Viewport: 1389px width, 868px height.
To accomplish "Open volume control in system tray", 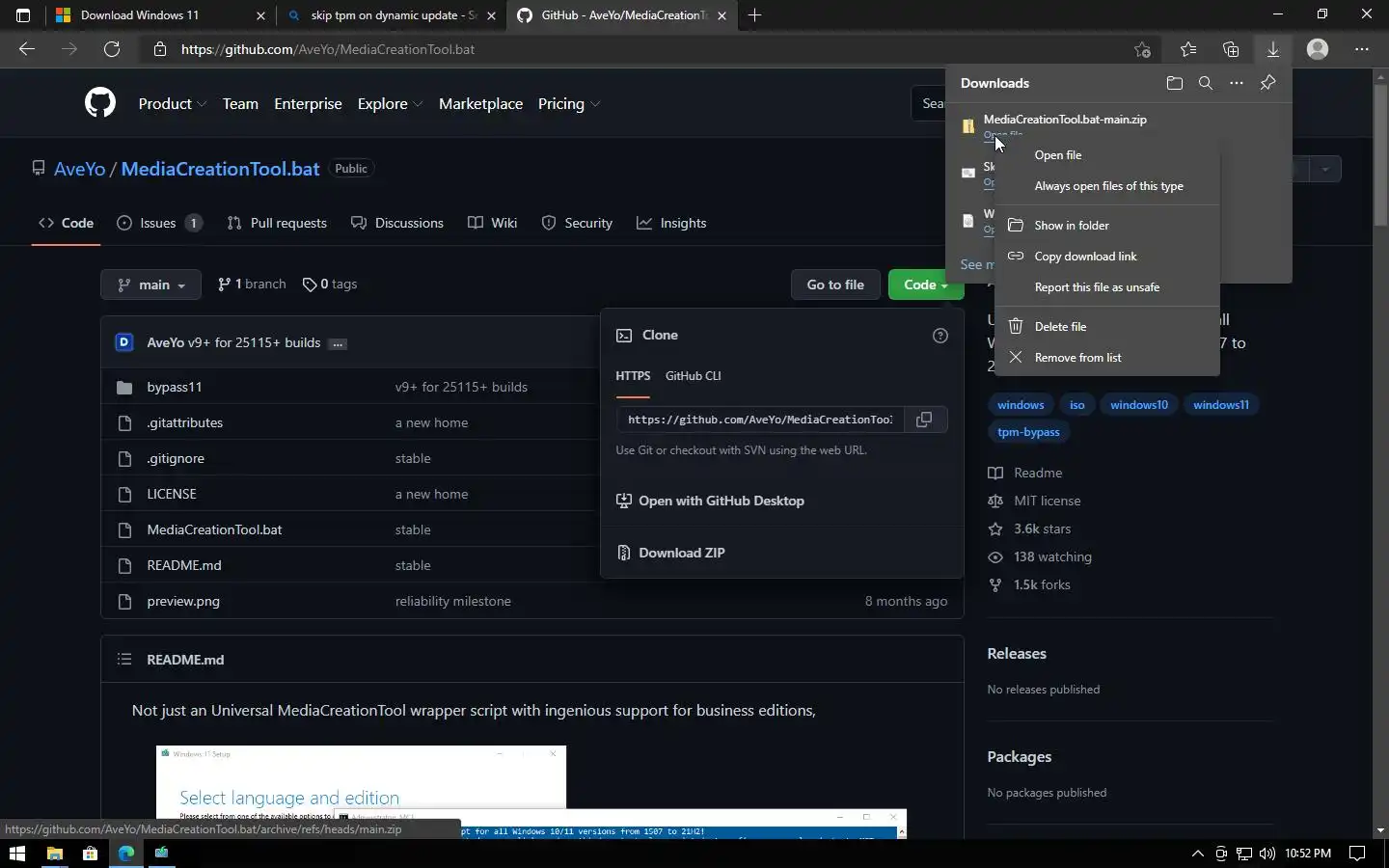I will (x=1266, y=854).
